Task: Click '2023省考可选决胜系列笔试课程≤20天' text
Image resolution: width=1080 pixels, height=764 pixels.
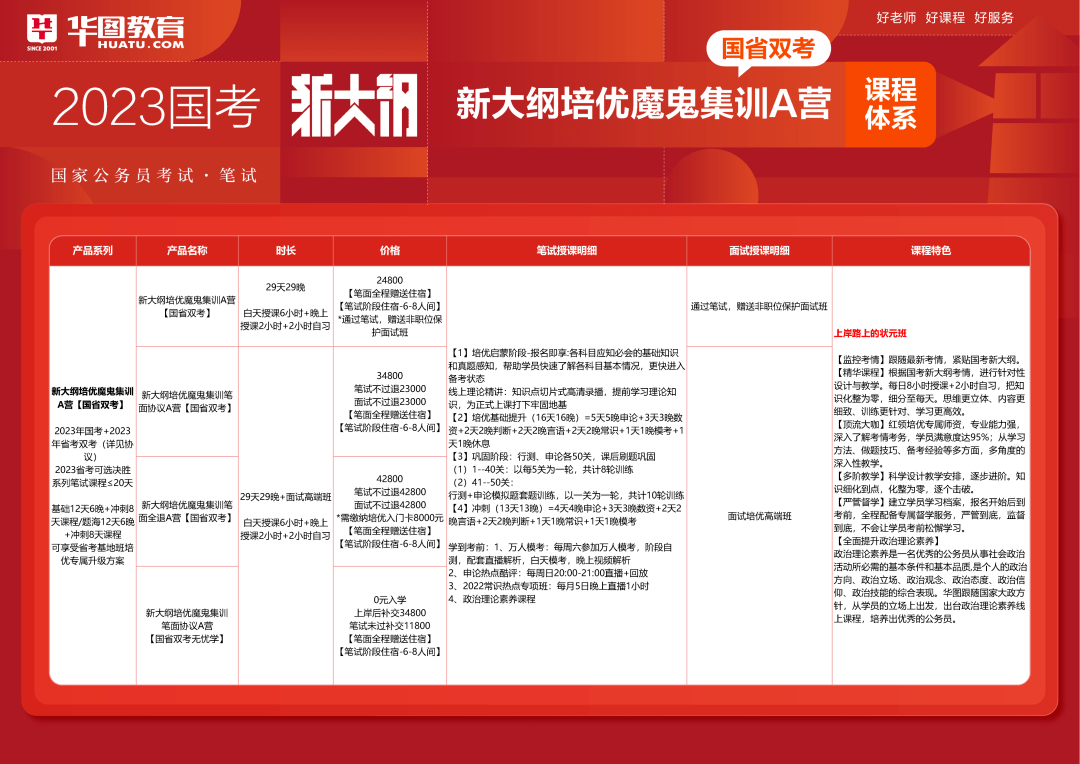Action: coord(92,476)
